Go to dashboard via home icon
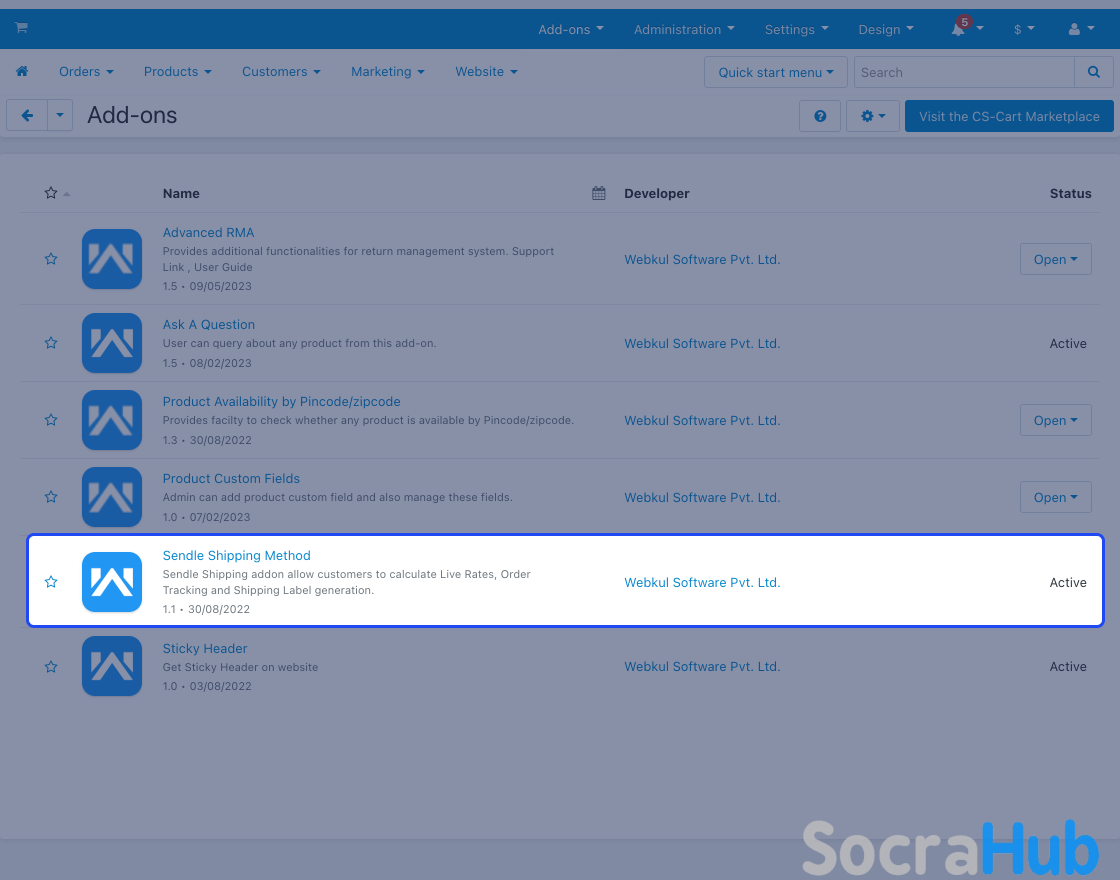Viewport: 1120px width, 880px height. point(22,72)
